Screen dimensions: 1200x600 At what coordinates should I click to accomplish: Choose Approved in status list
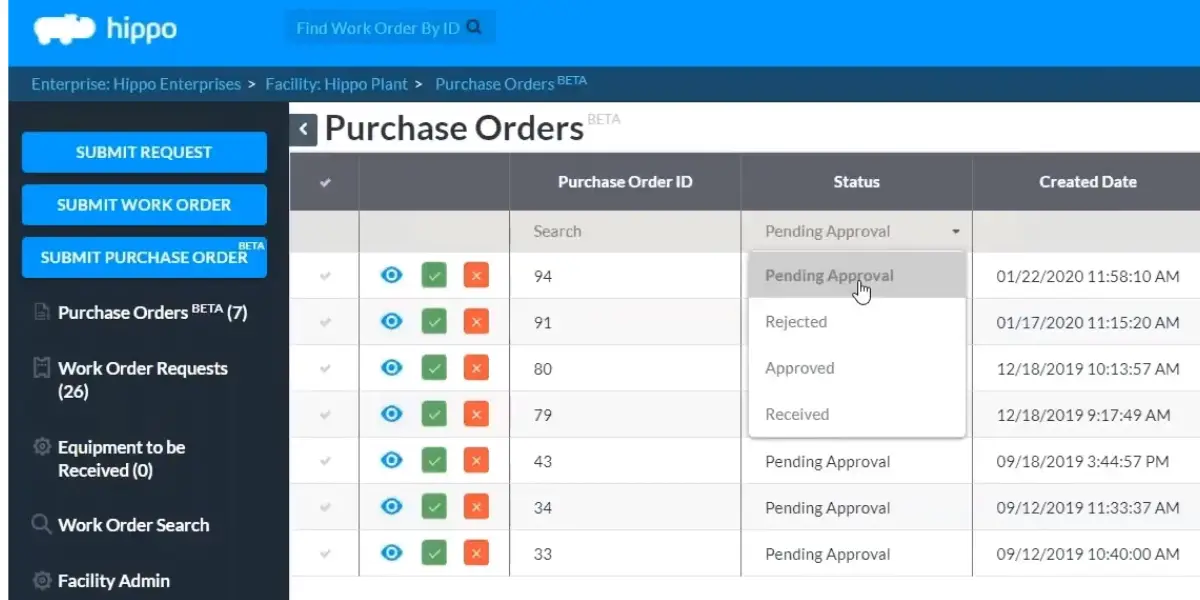coord(857,368)
